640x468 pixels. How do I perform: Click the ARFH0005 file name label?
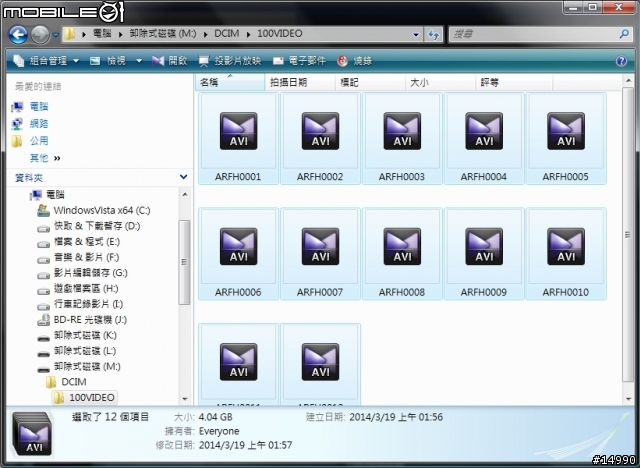(565, 177)
